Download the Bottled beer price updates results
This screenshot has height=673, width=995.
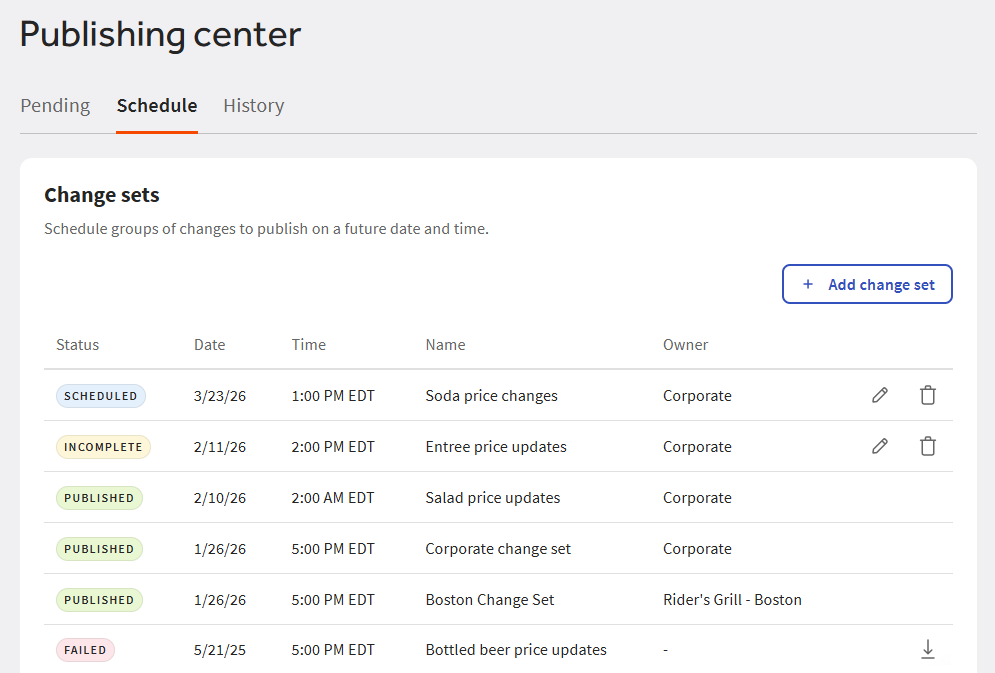coord(927,649)
